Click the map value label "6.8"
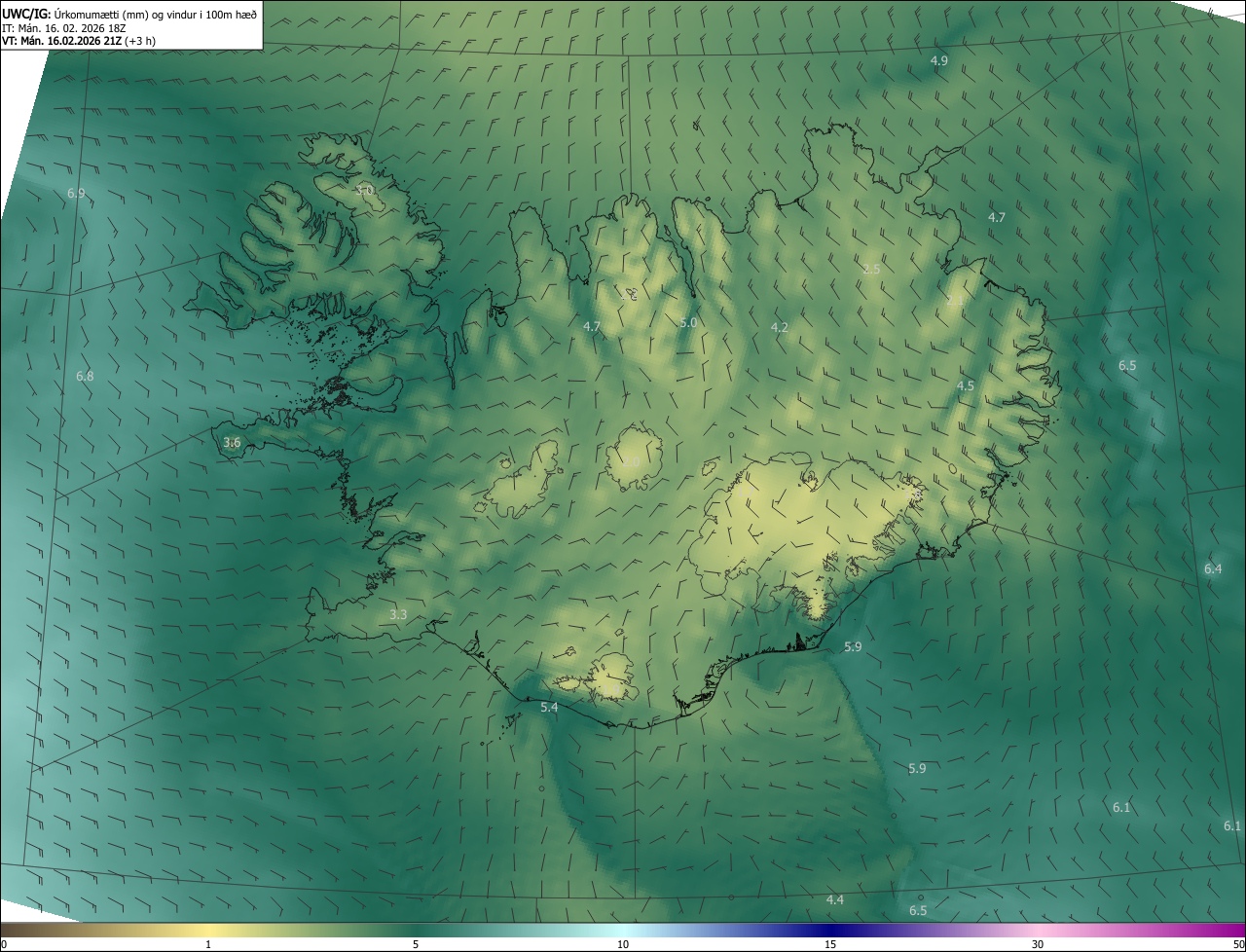1246x952 pixels. [x=85, y=376]
